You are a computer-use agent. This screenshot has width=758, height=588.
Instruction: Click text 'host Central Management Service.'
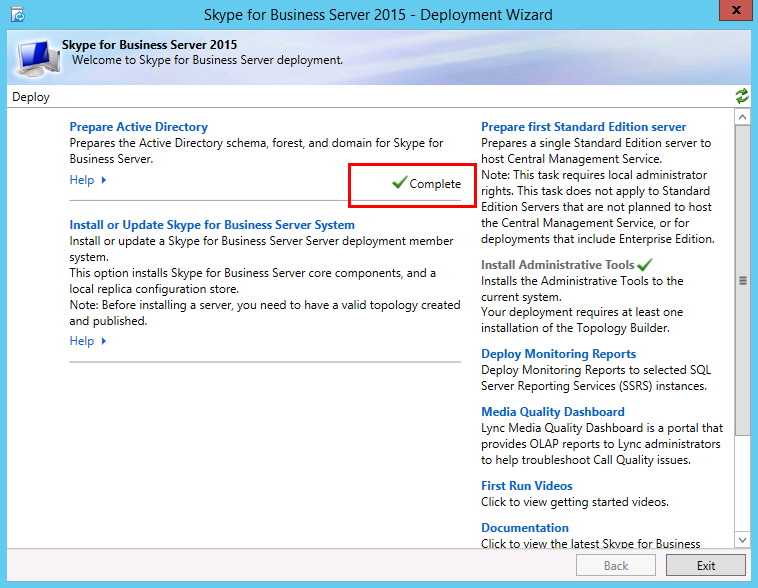click(571, 159)
